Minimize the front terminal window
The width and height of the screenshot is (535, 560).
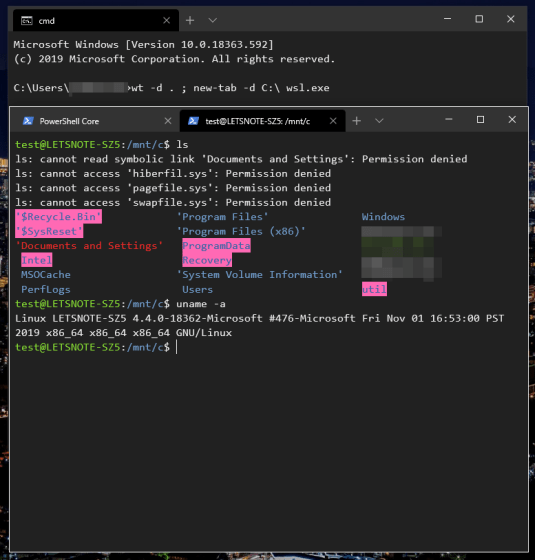point(449,120)
